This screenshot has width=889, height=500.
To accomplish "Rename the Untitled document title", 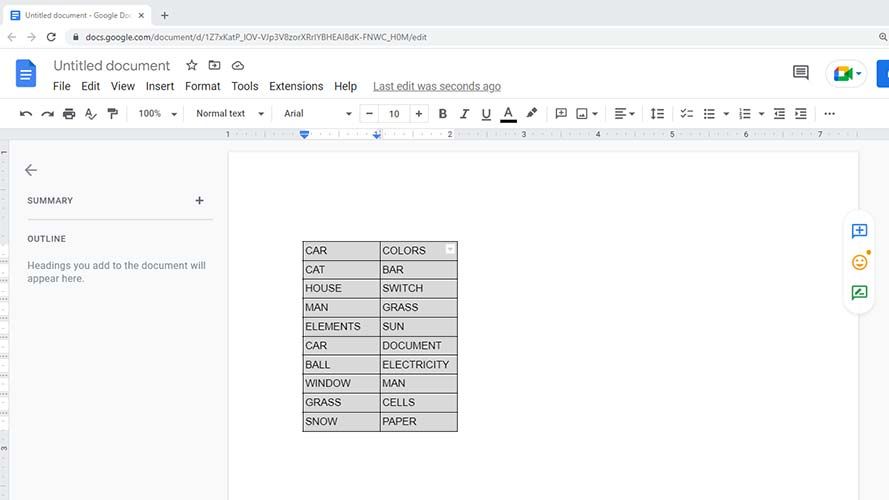I will pos(112,66).
